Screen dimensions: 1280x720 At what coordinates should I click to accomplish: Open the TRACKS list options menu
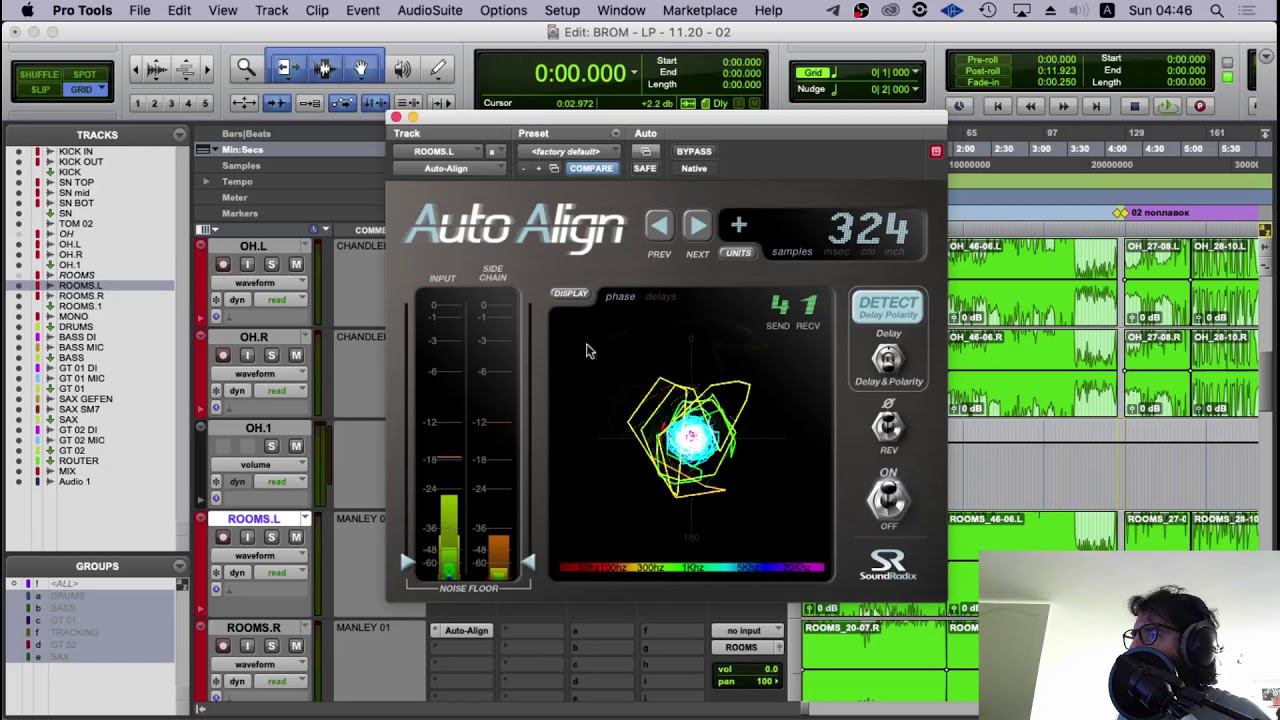click(179, 134)
